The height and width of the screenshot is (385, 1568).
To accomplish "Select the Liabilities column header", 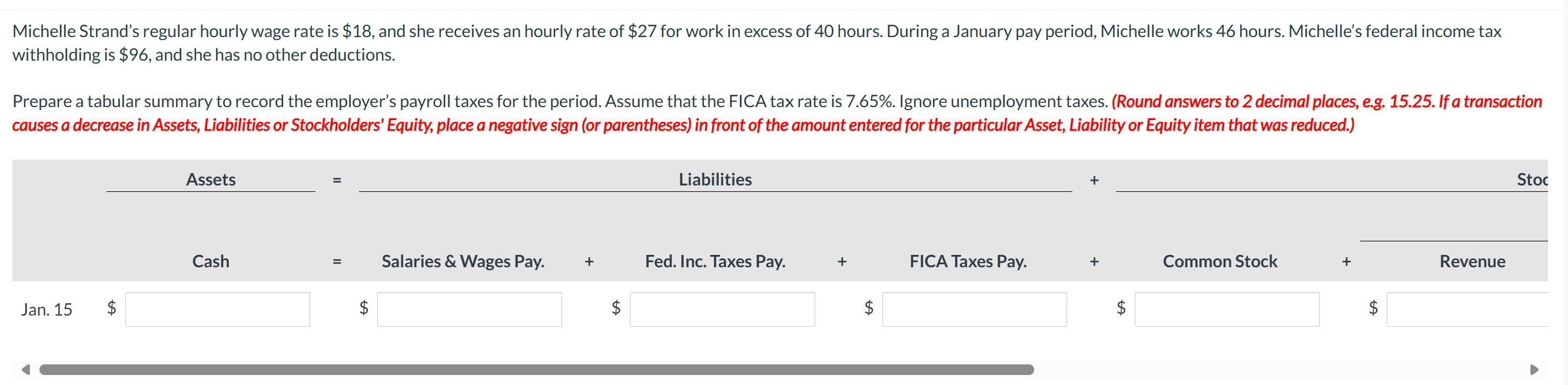I will pyautogui.click(x=715, y=179).
